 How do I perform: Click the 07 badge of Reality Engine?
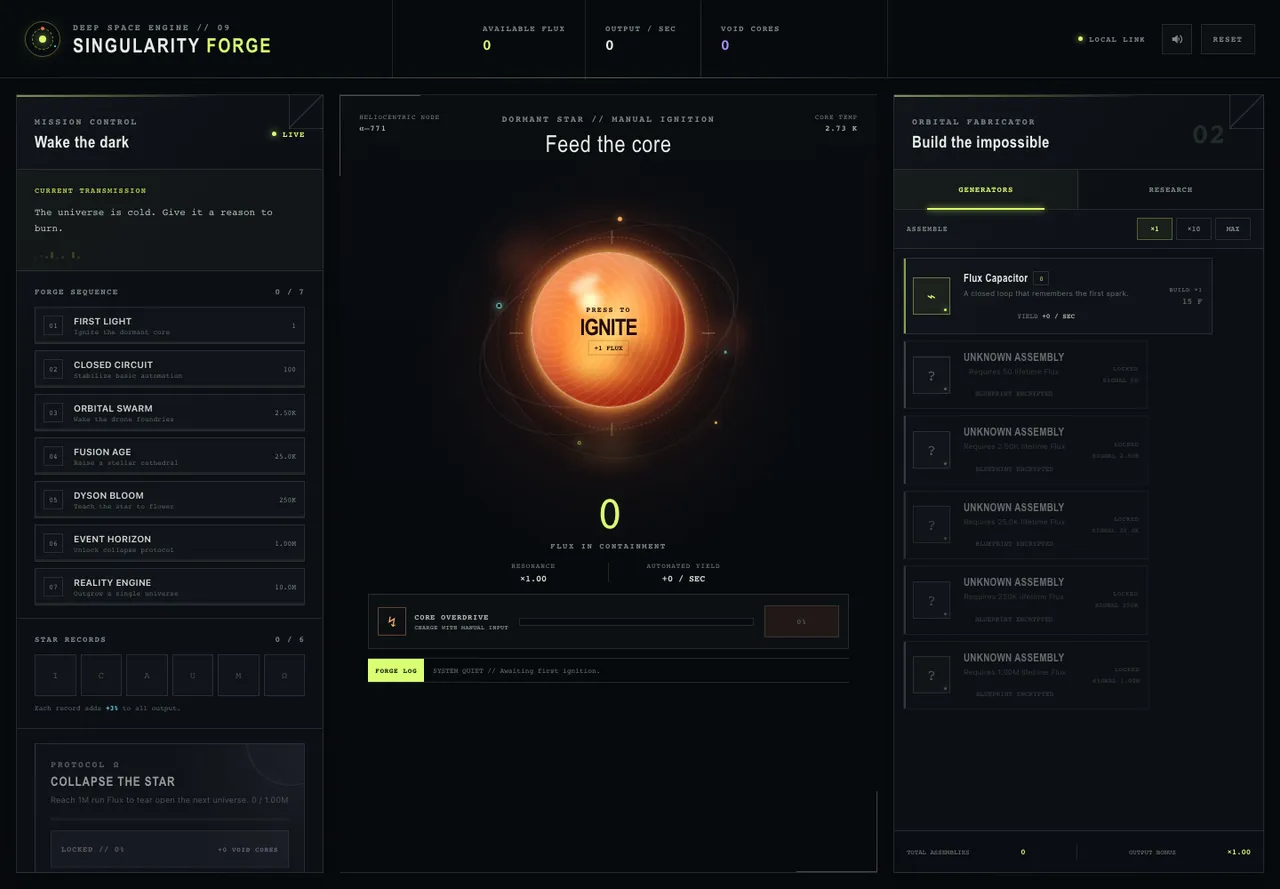(x=53, y=587)
